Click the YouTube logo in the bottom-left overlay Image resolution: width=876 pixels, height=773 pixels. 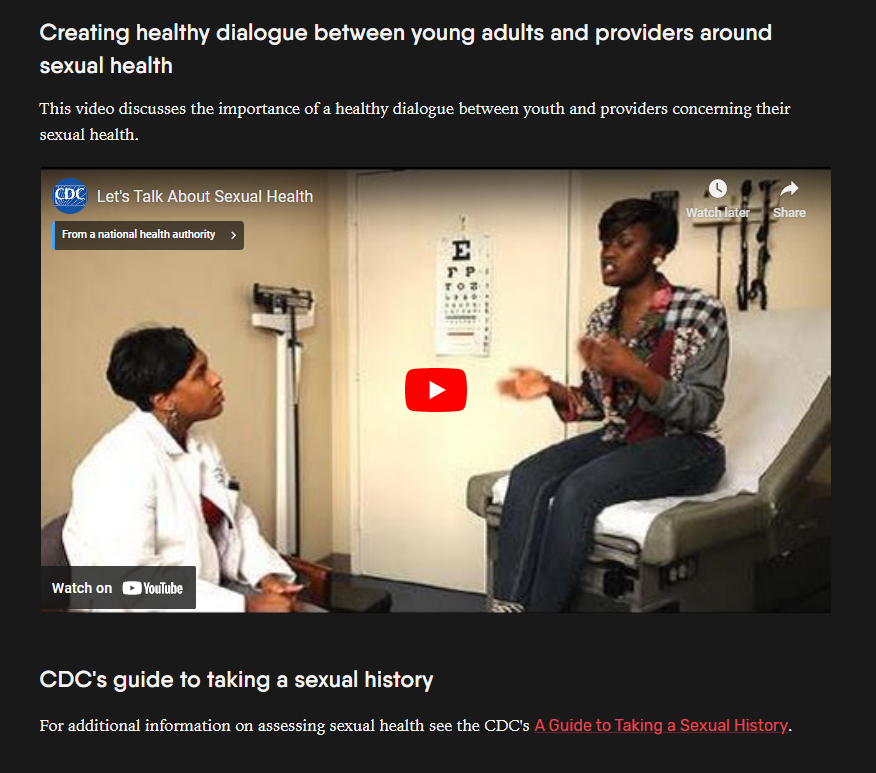click(153, 588)
